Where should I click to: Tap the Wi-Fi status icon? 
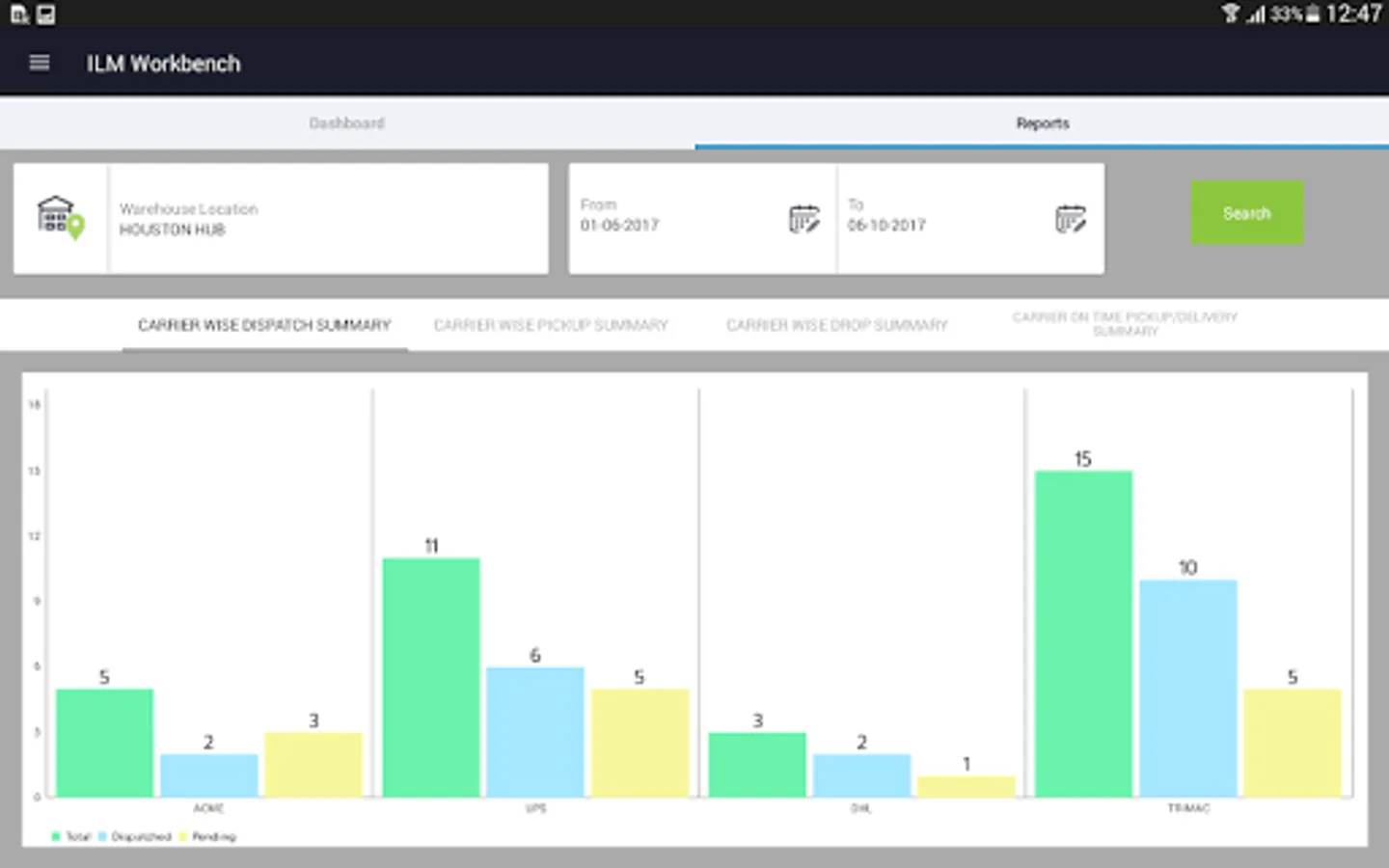[1230, 14]
